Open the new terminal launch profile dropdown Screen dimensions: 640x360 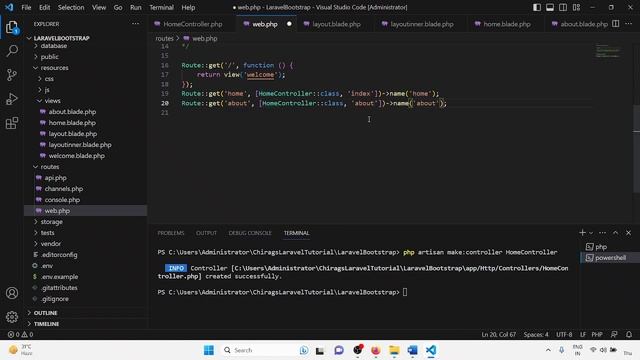click(591, 233)
